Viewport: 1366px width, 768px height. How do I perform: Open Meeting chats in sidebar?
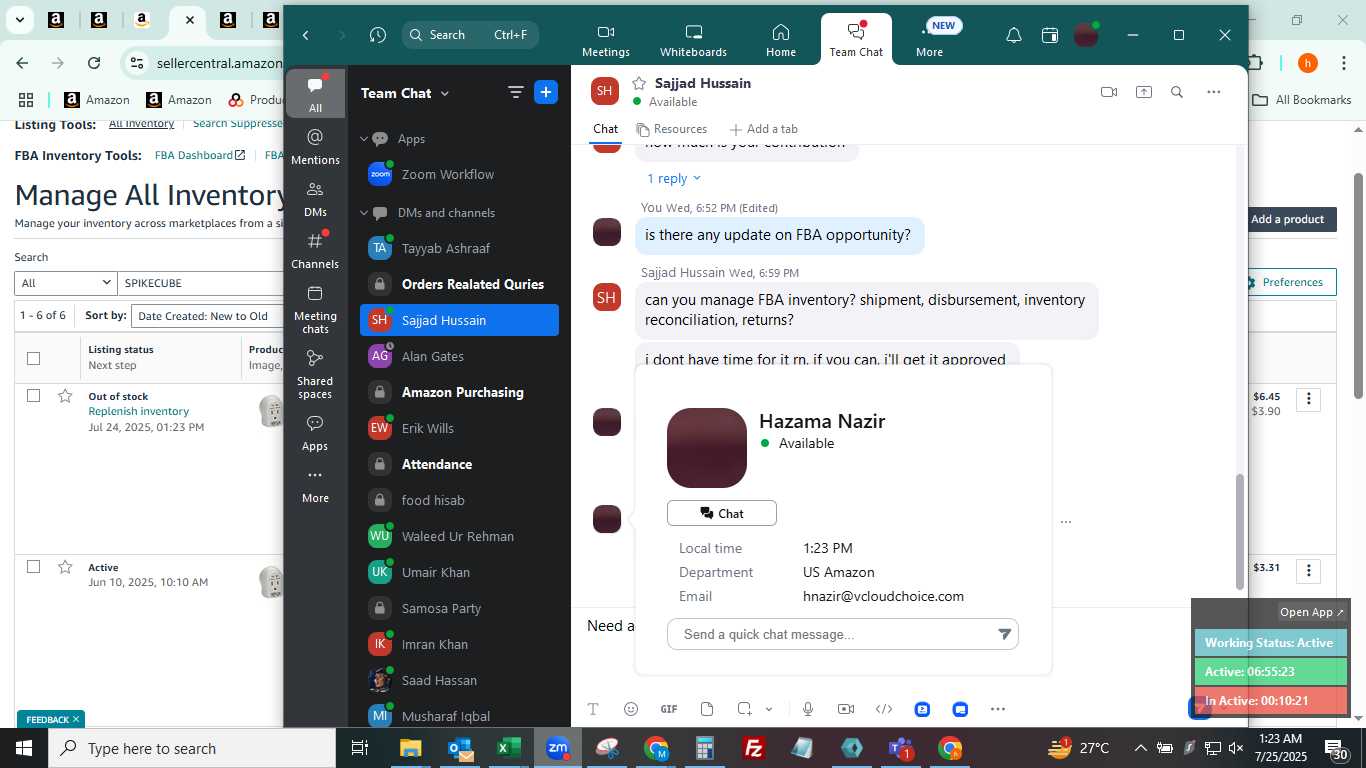point(315,308)
